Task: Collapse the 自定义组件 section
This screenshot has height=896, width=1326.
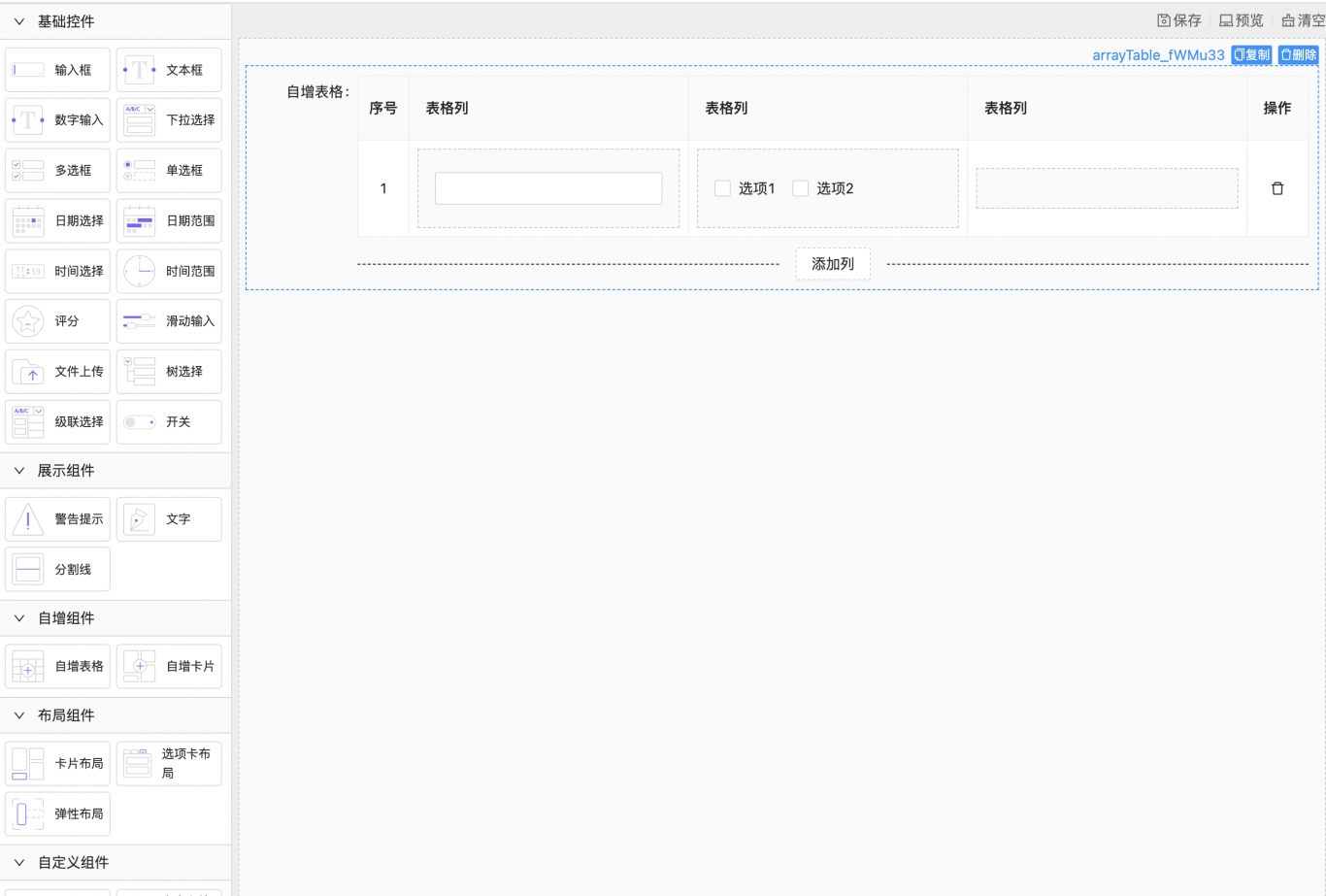Action: (x=116, y=863)
